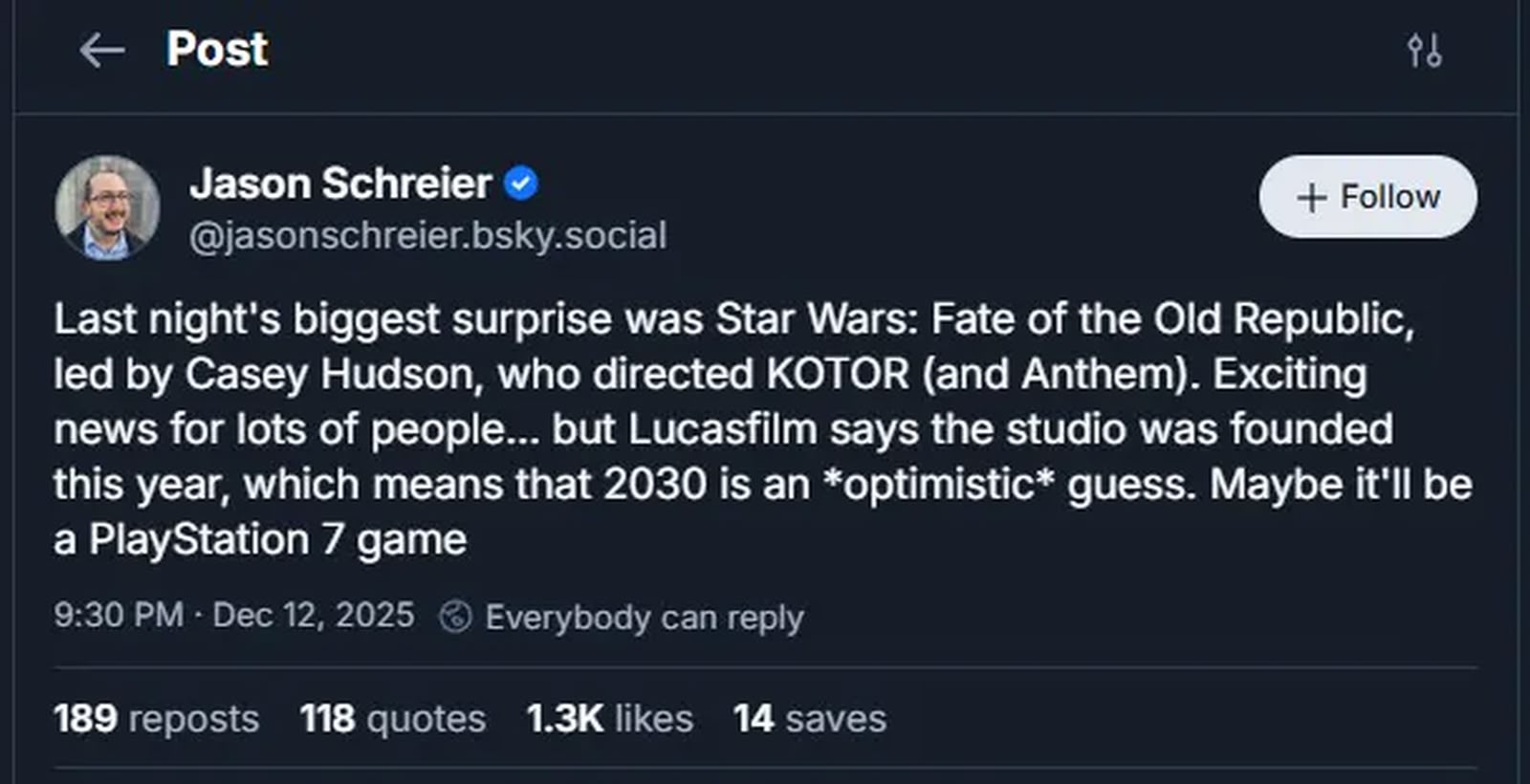Open the 118 quotes list

coord(392,719)
